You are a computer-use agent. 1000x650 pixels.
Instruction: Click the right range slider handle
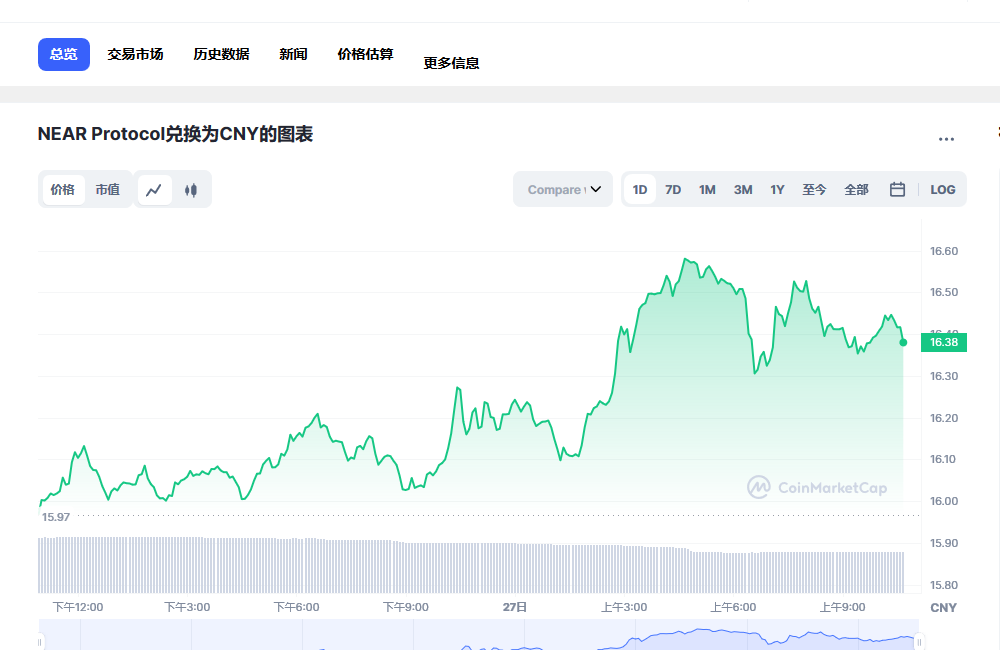[x=919, y=642]
